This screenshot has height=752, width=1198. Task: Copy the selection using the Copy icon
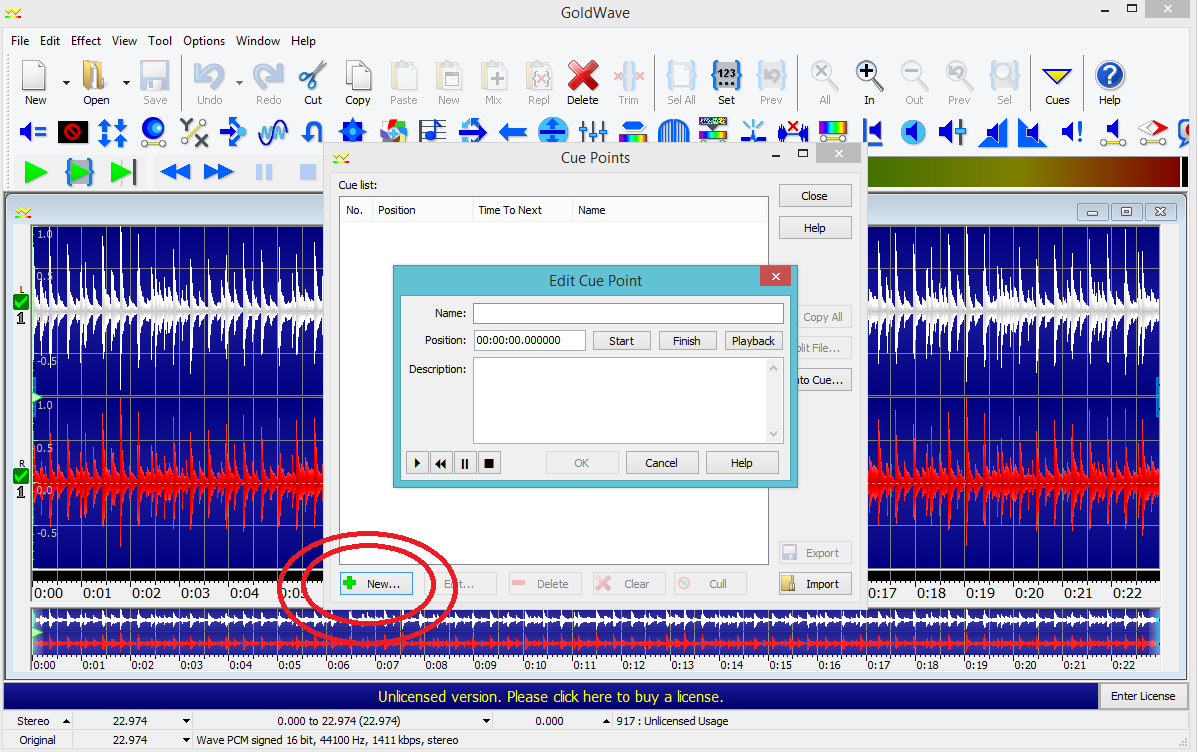[358, 83]
